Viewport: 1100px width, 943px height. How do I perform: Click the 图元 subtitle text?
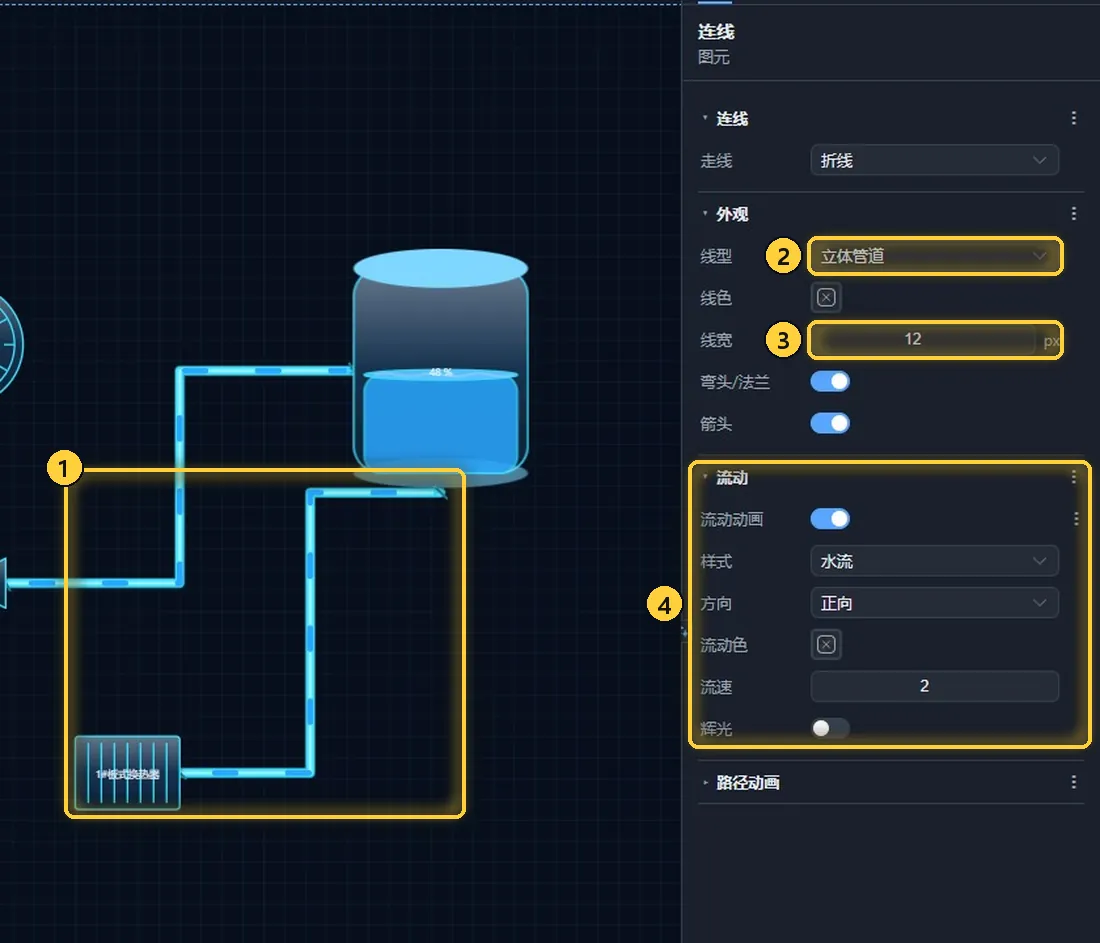click(x=713, y=57)
